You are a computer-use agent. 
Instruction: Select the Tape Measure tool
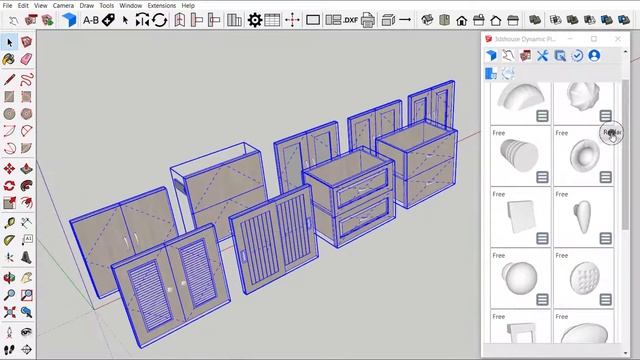pos(9,223)
